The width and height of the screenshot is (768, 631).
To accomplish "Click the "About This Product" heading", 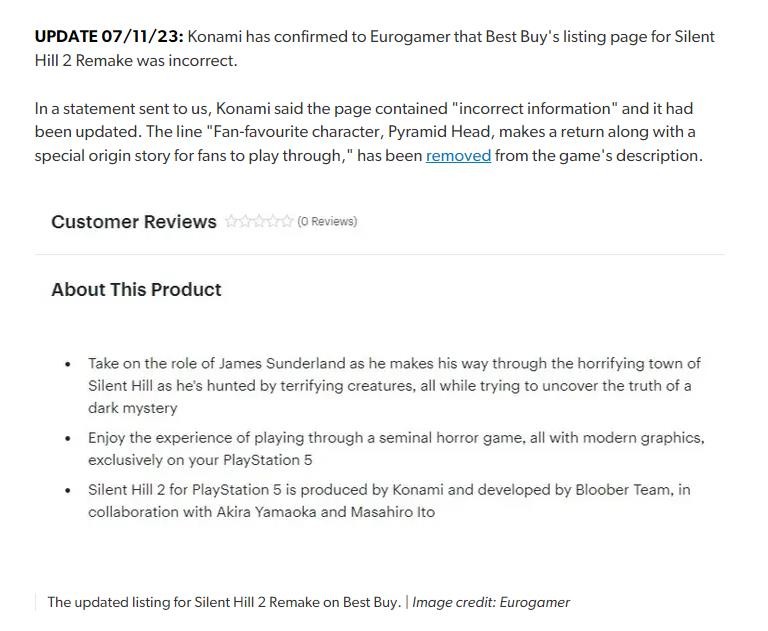I will (x=136, y=290).
